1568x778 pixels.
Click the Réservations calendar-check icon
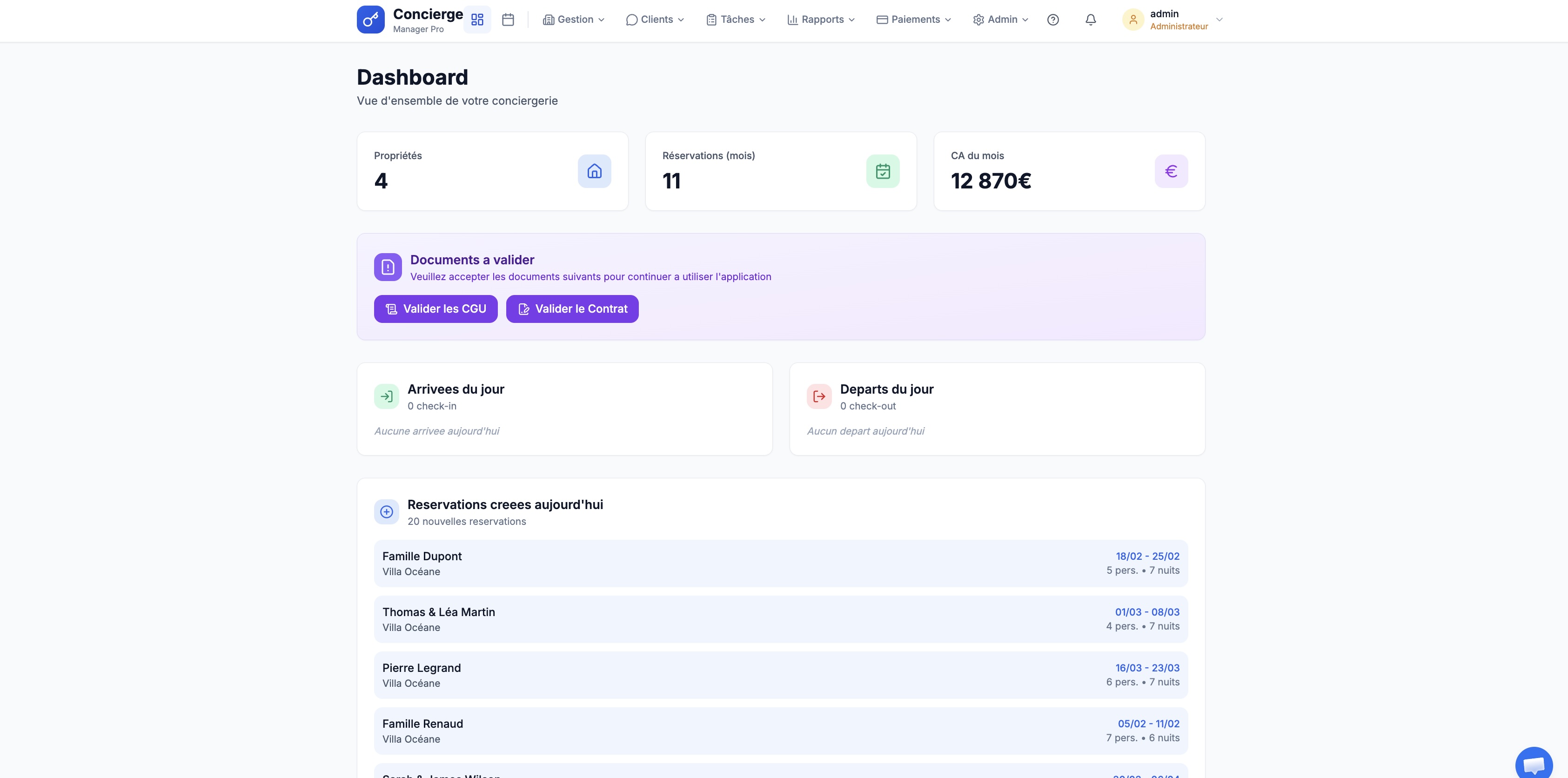pyautogui.click(x=883, y=171)
